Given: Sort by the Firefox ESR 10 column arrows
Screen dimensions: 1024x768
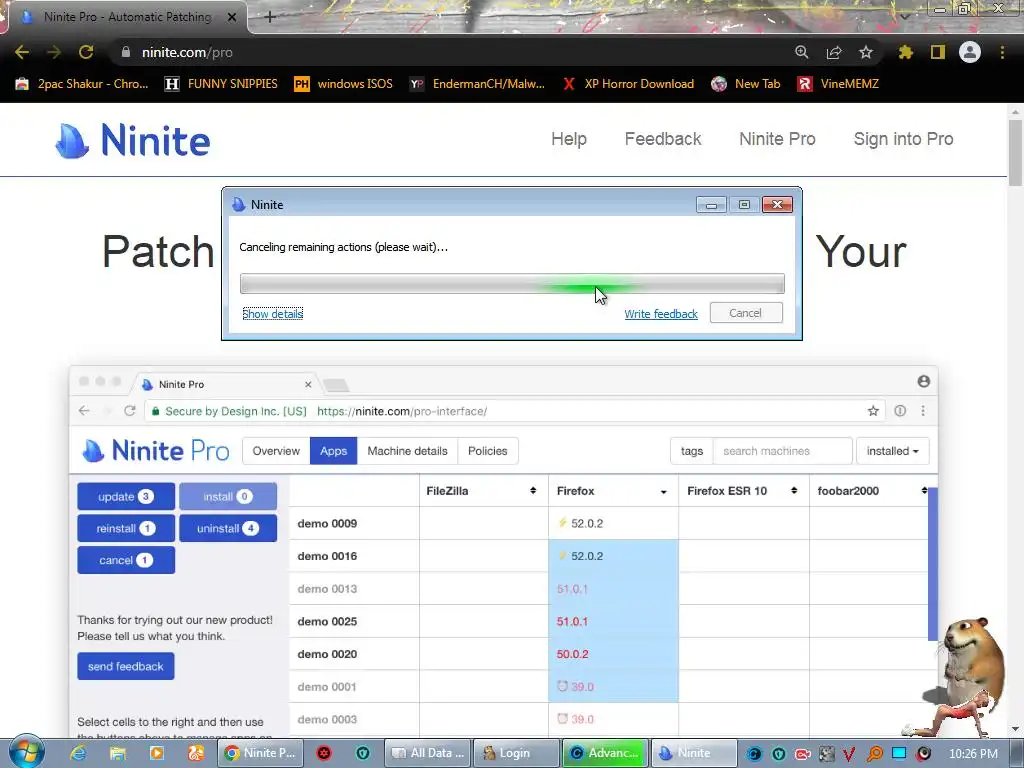Looking at the screenshot, I should tap(793, 490).
